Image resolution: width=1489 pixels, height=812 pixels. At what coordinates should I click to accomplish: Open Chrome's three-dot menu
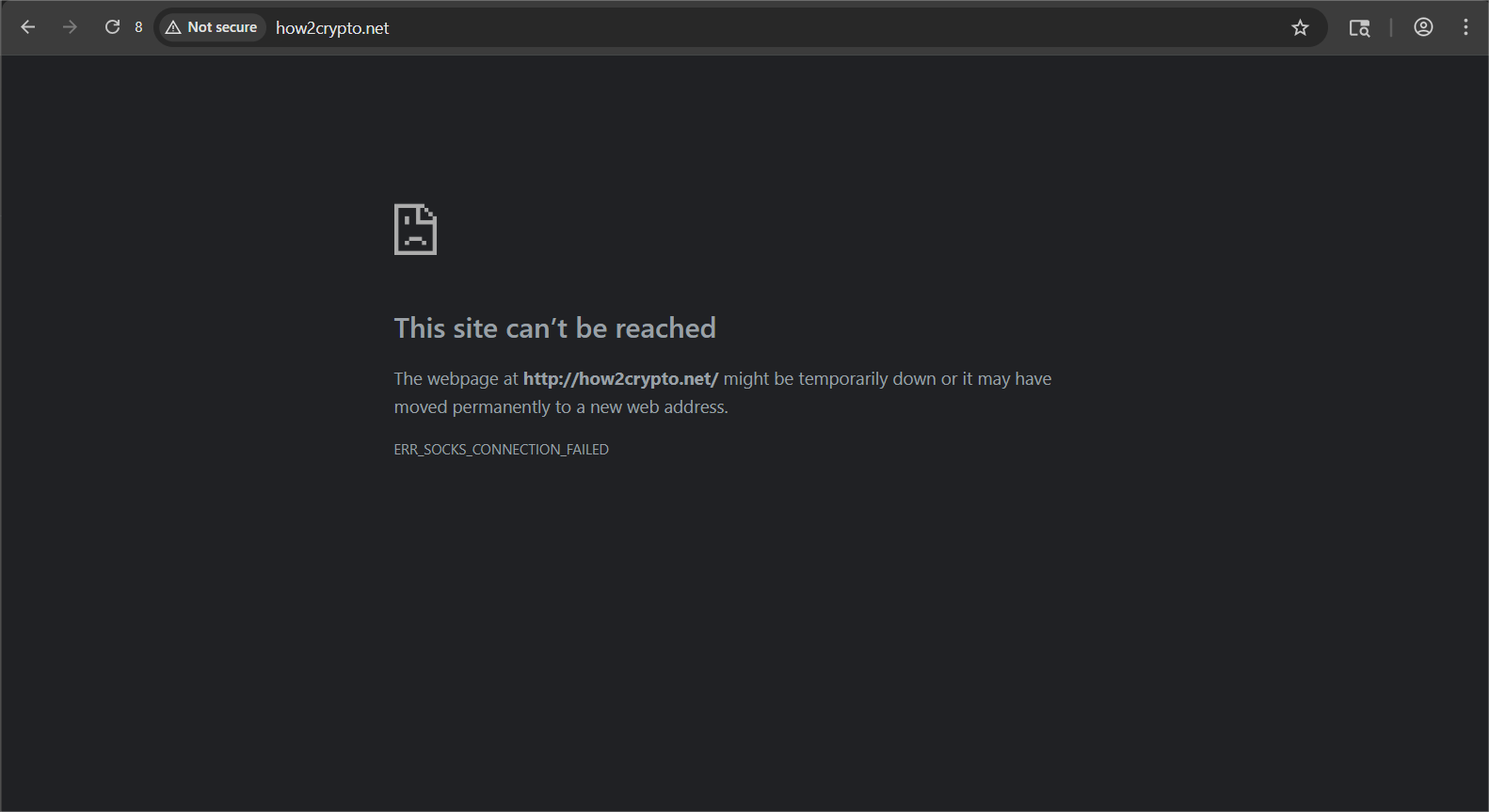1465,27
